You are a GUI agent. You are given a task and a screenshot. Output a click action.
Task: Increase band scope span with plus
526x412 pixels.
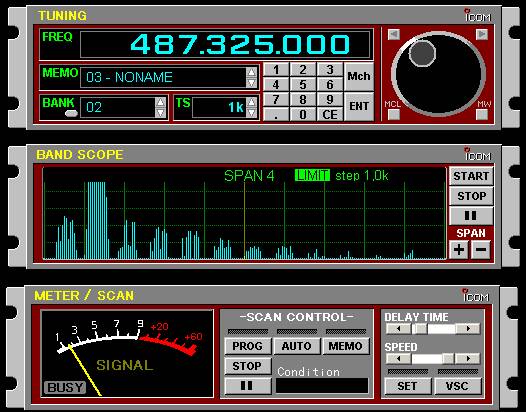[459, 250]
